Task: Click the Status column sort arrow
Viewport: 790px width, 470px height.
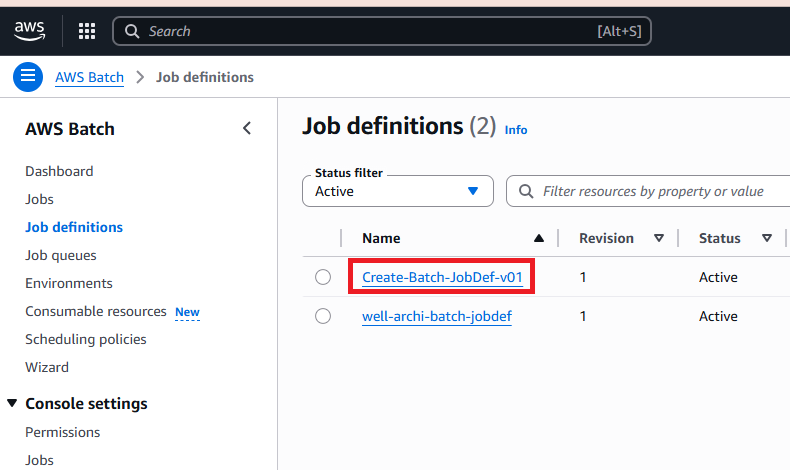Action: (x=766, y=238)
